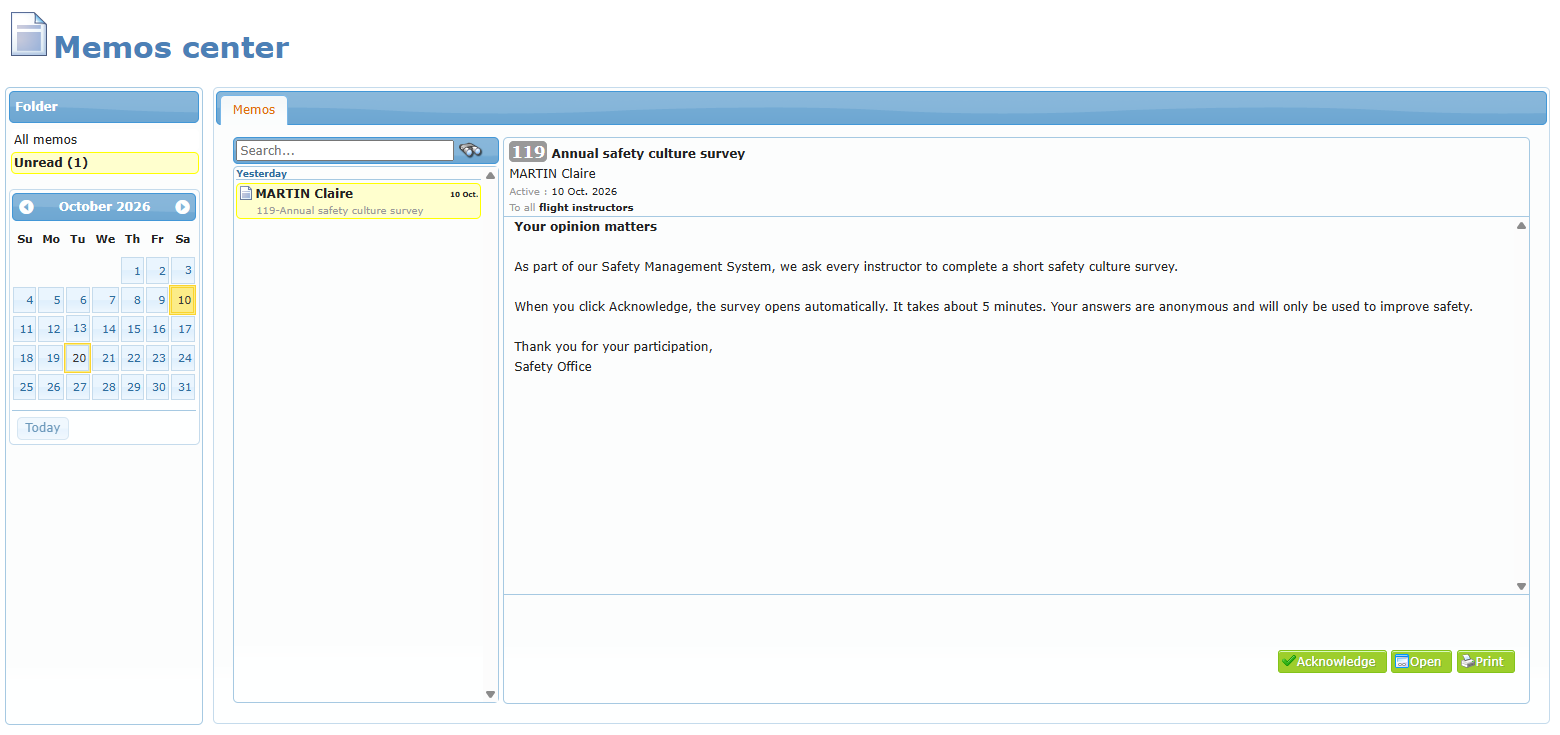Select October 20 in the calendar
Viewport: 1560px width, 735px height.
[x=78, y=358]
